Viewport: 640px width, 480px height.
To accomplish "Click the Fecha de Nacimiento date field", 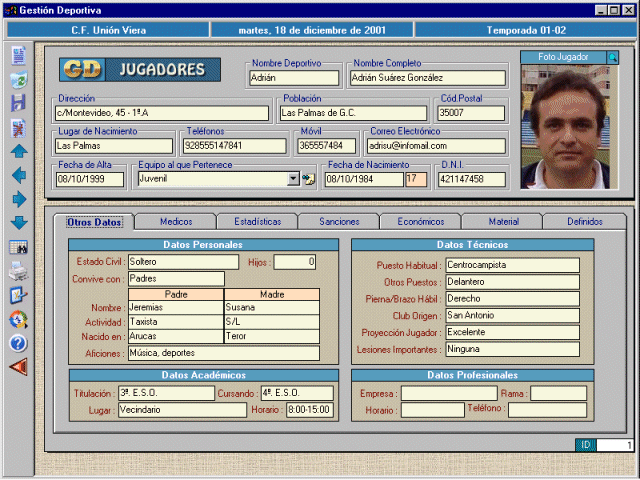I will (364, 180).
